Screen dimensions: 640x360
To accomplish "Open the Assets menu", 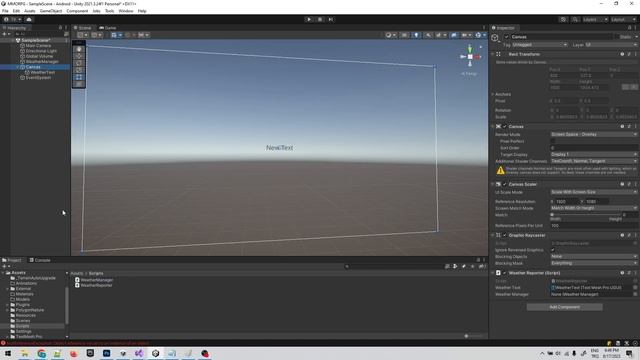I will pos(30,11).
